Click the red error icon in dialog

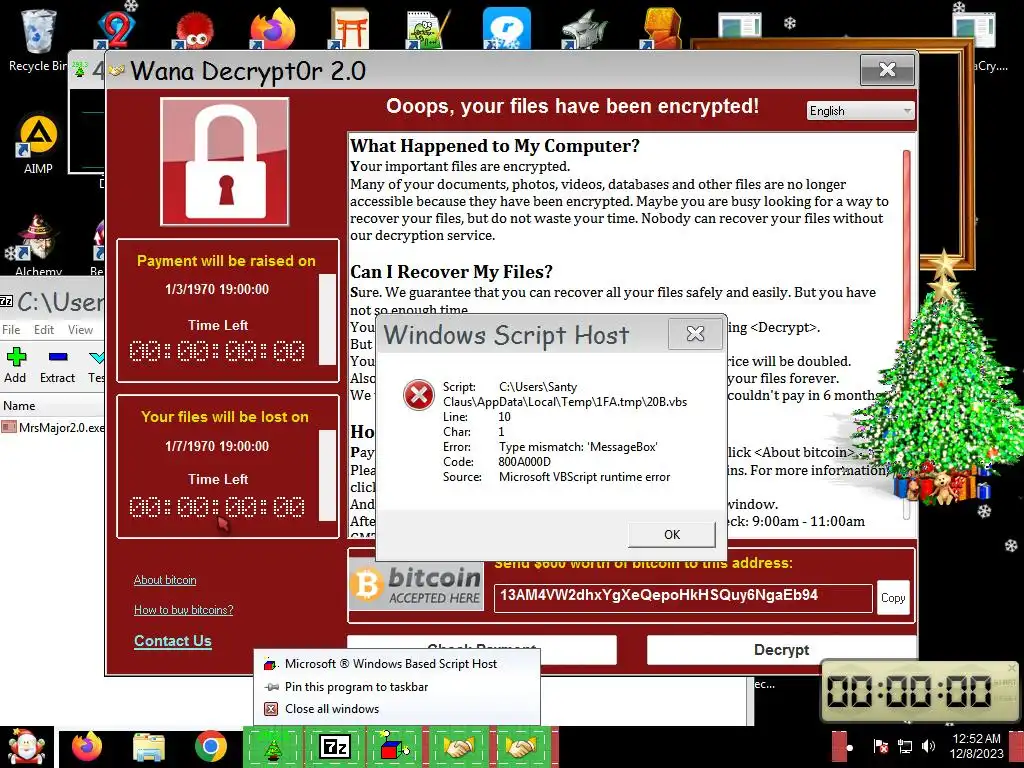point(419,395)
